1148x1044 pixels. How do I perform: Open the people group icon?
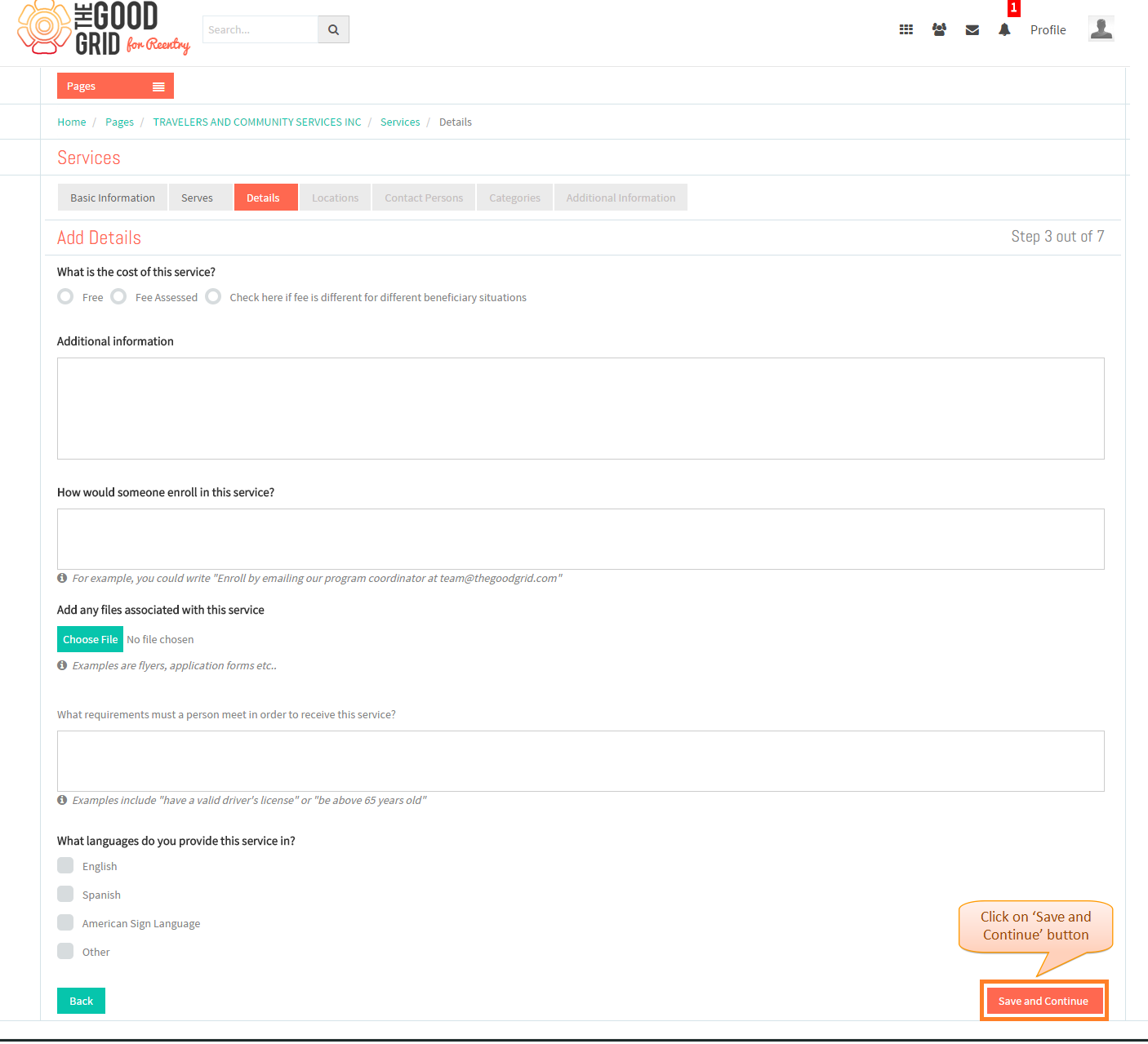939,29
